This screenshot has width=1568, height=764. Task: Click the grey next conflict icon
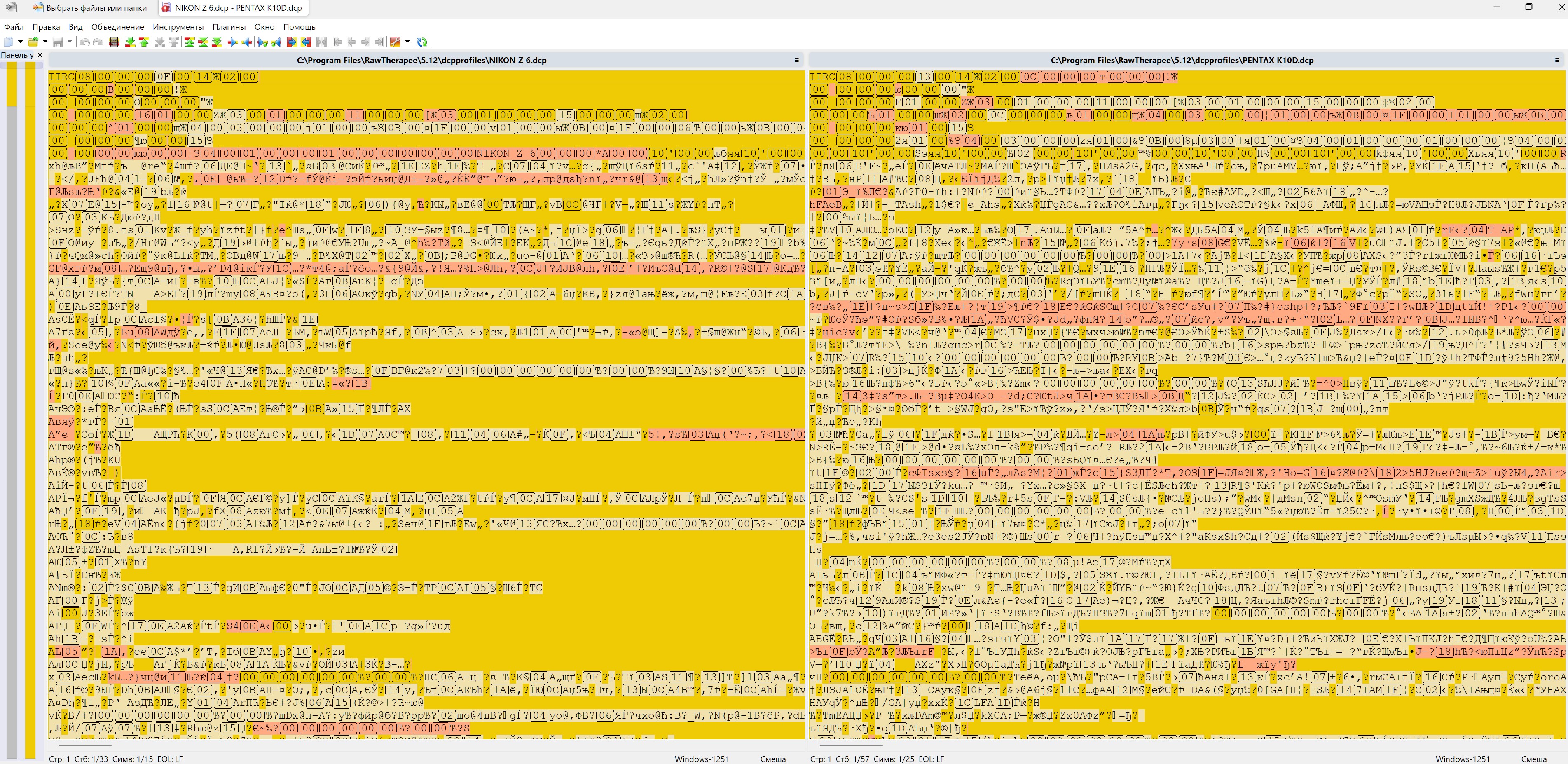[x=159, y=42]
